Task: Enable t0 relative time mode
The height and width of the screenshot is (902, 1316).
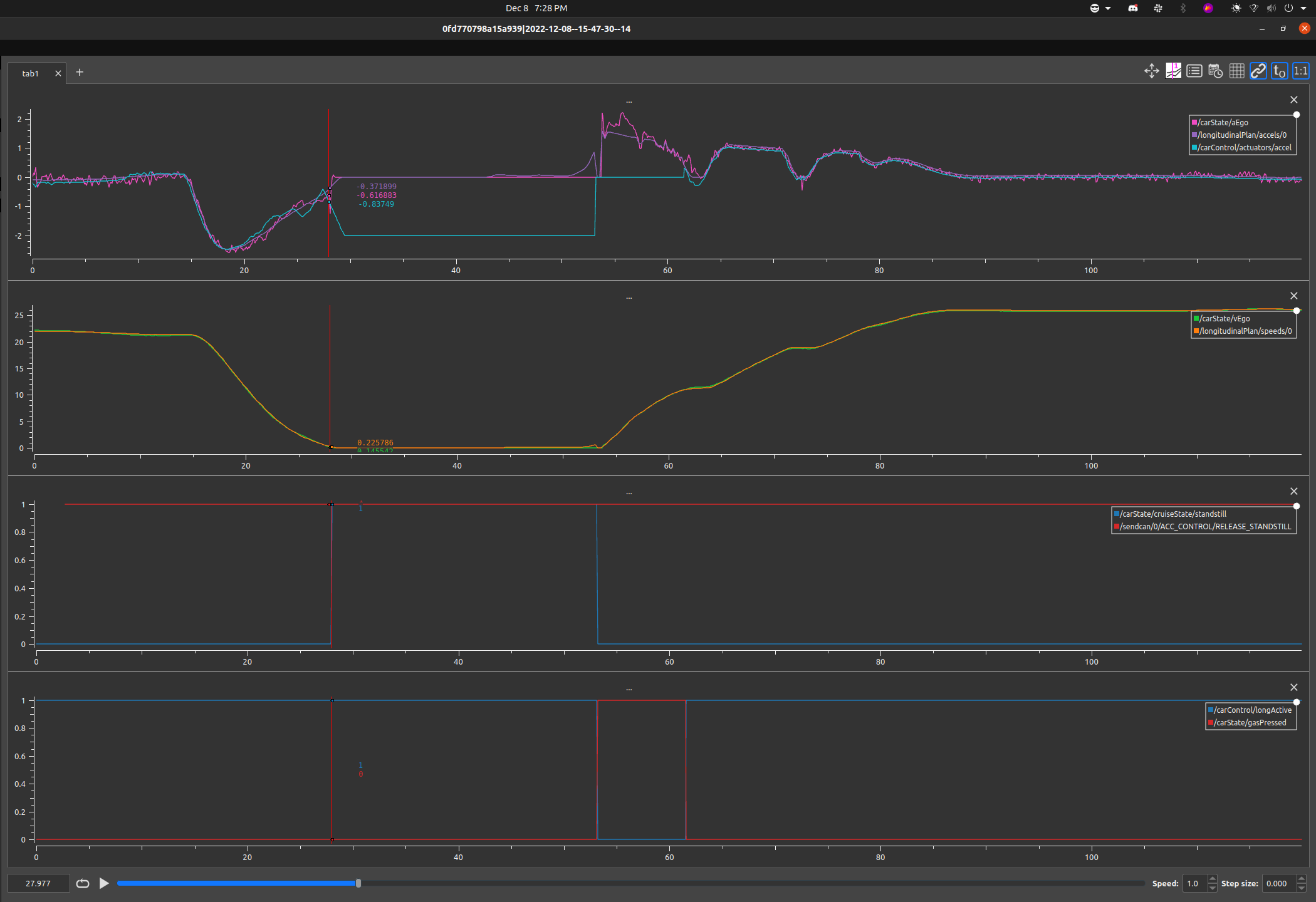Action: coord(1279,71)
